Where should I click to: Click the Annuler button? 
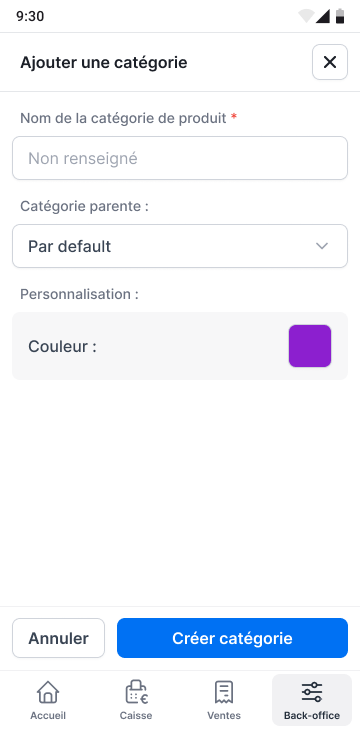(x=59, y=638)
